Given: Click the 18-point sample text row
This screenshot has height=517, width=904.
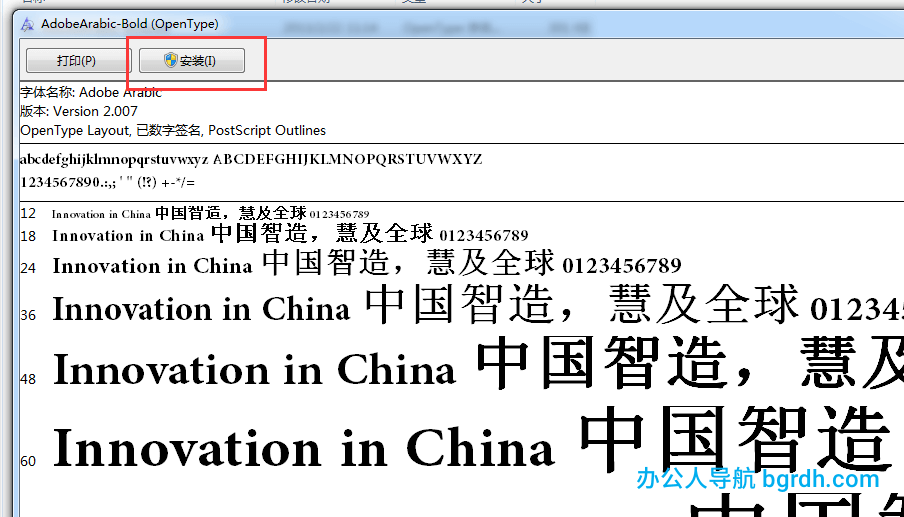Looking at the screenshot, I should (274, 234).
